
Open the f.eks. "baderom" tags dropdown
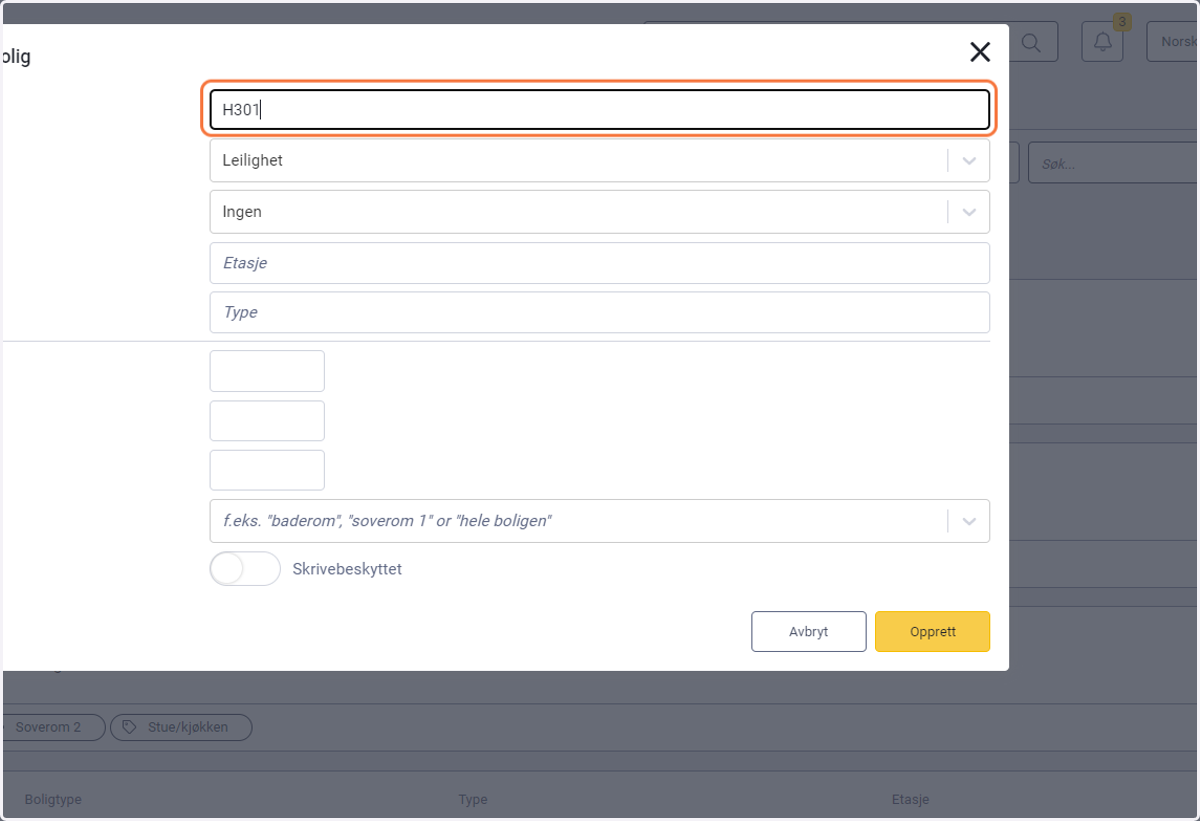point(599,521)
